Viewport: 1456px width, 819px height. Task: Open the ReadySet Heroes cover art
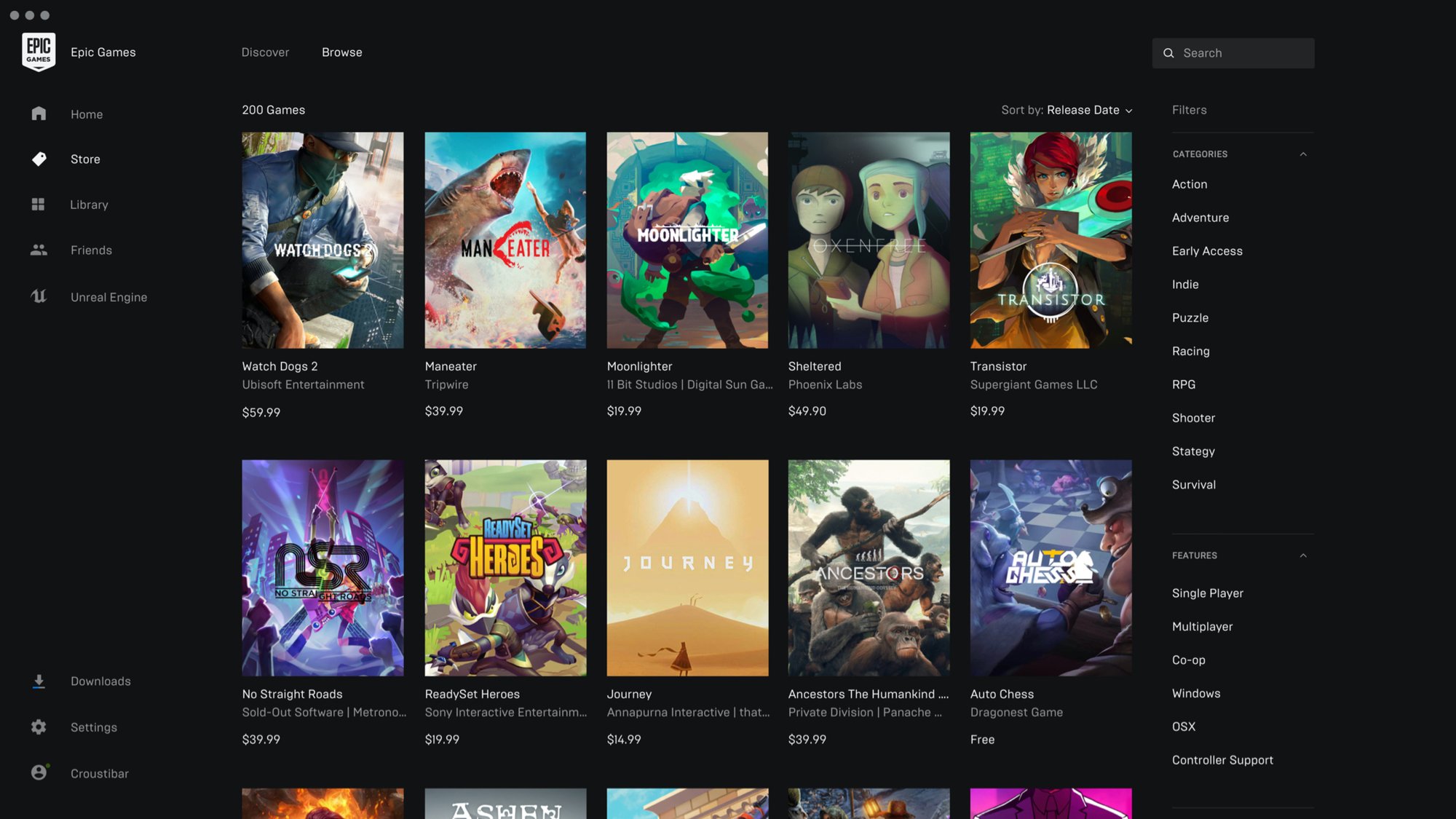(x=505, y=568)
